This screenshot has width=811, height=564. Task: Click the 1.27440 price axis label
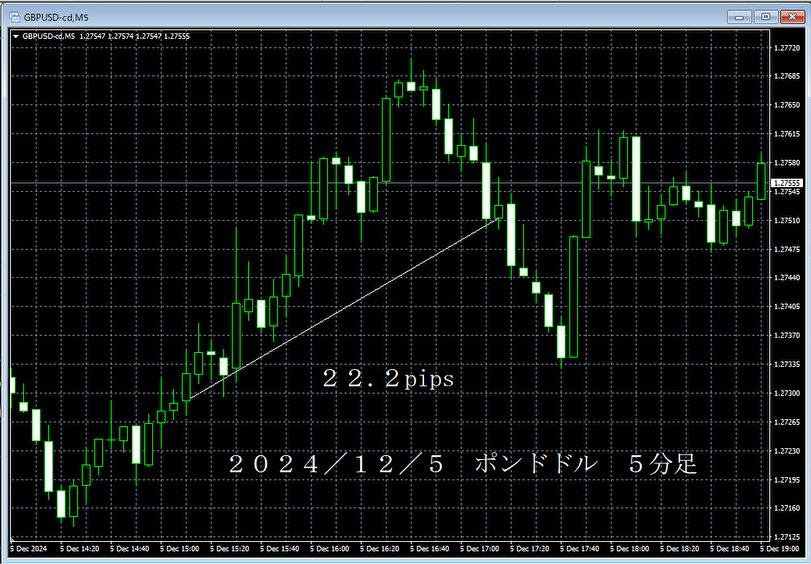click(786, 278)
